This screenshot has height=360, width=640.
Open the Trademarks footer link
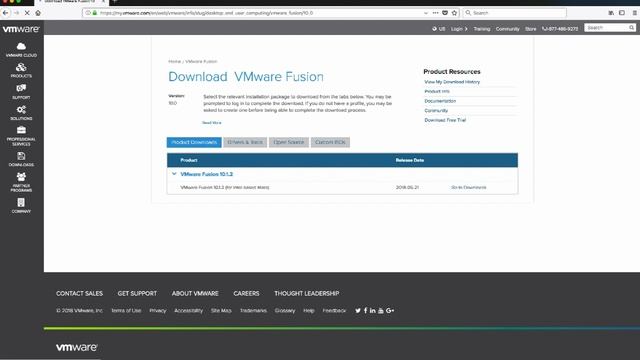pyautogui.click(x=253, y=311)
